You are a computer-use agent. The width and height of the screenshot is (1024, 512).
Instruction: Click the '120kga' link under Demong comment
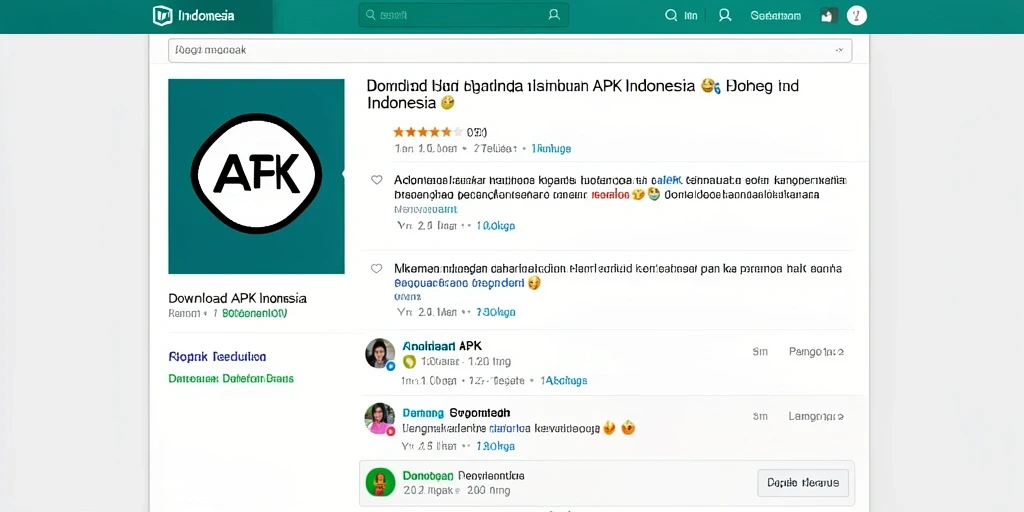click(496, 446)
